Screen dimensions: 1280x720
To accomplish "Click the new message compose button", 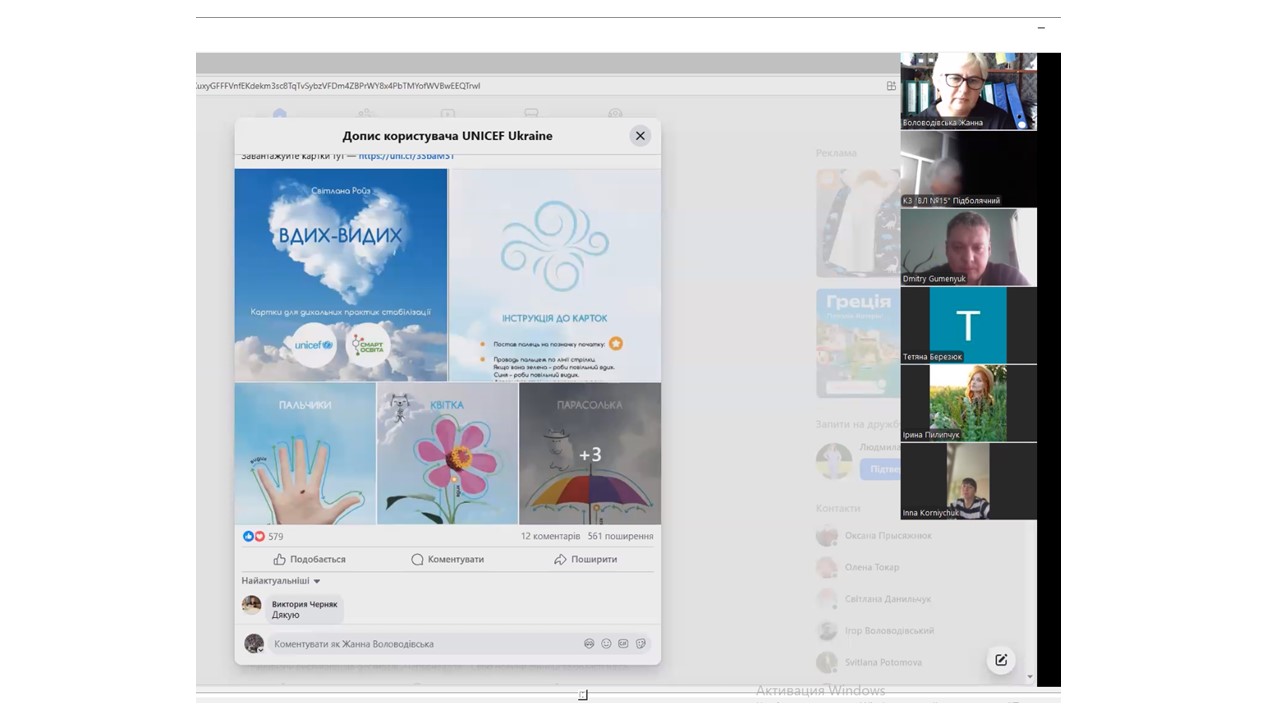I will tap(1000, 659).
